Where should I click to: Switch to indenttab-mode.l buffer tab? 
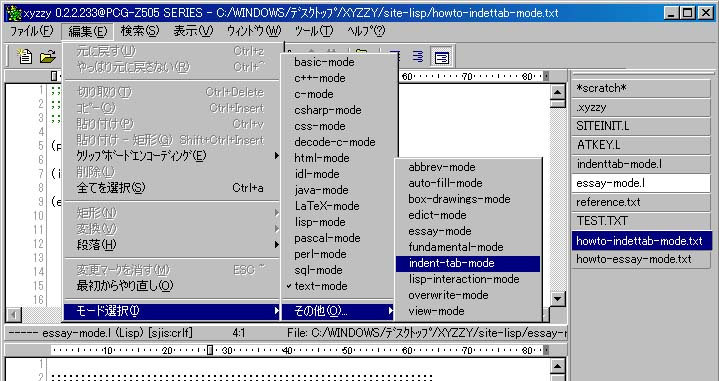(x=641, y=164)
